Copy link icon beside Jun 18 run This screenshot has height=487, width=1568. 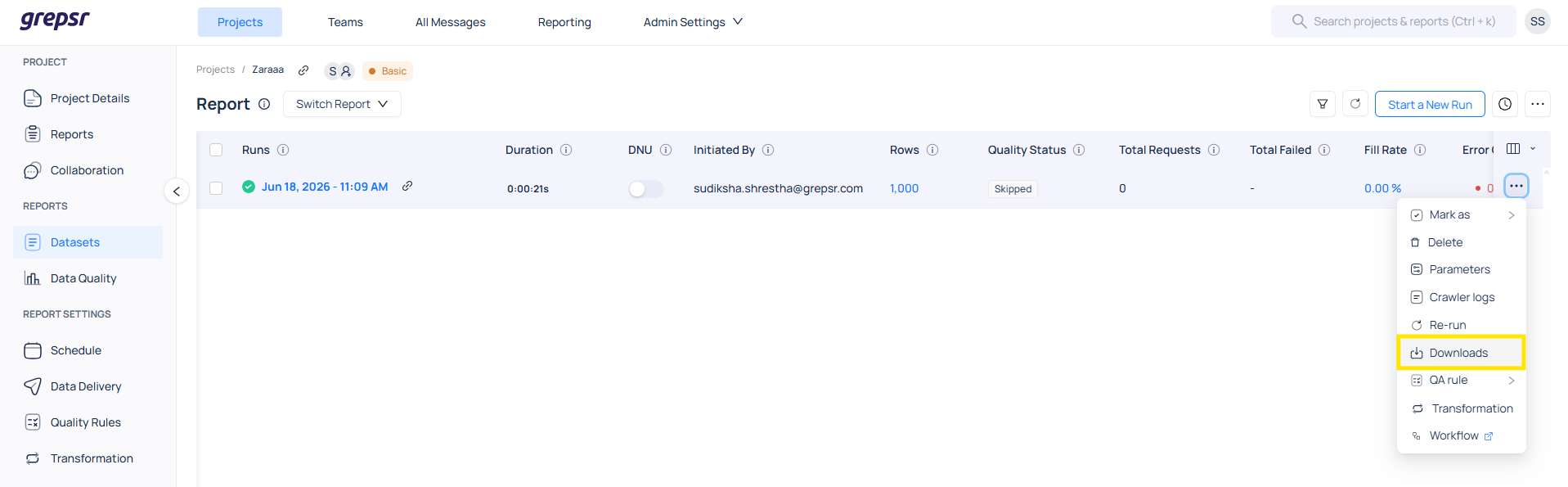pos(407,187)
